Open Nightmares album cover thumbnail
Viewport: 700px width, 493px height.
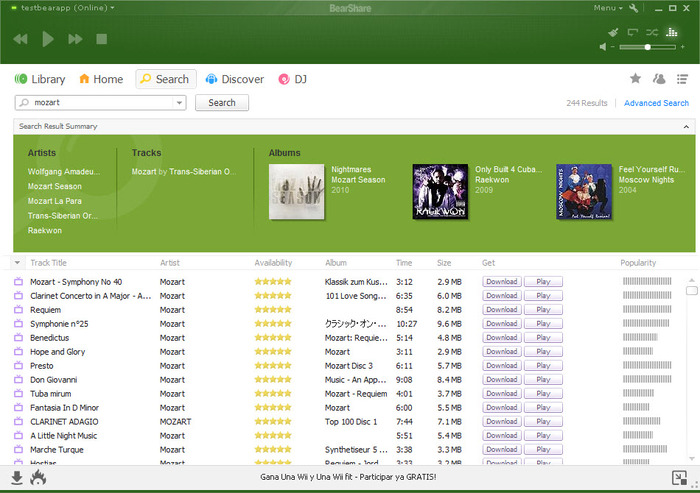click(x=296, y=192)
